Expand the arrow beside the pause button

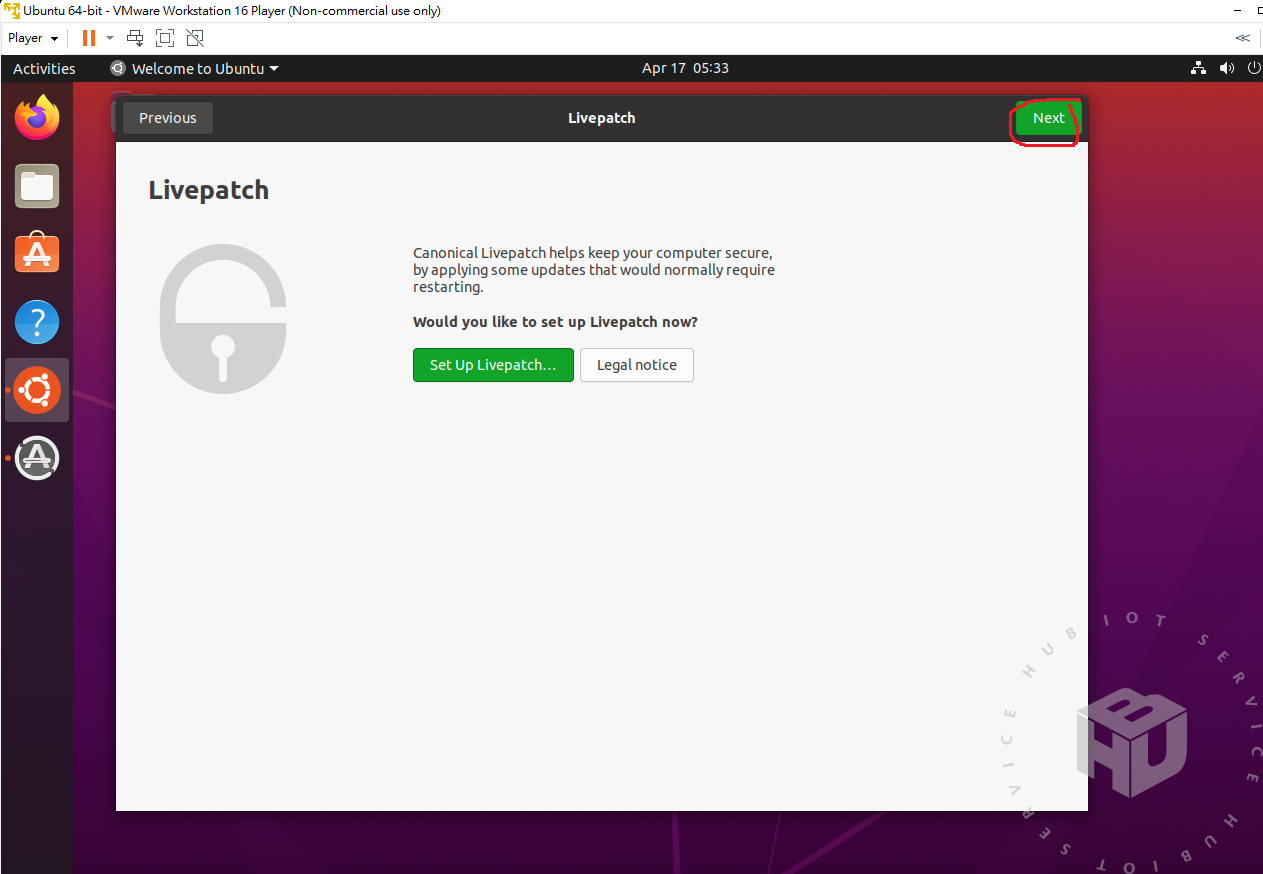[x=110, y=38]
